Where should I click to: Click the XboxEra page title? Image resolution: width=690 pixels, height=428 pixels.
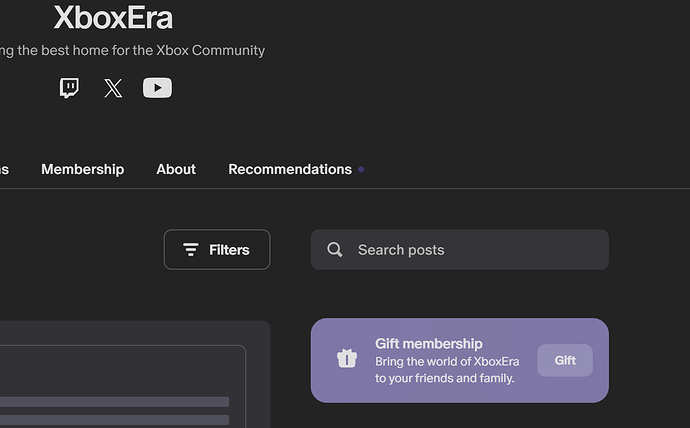click(113, 18)
